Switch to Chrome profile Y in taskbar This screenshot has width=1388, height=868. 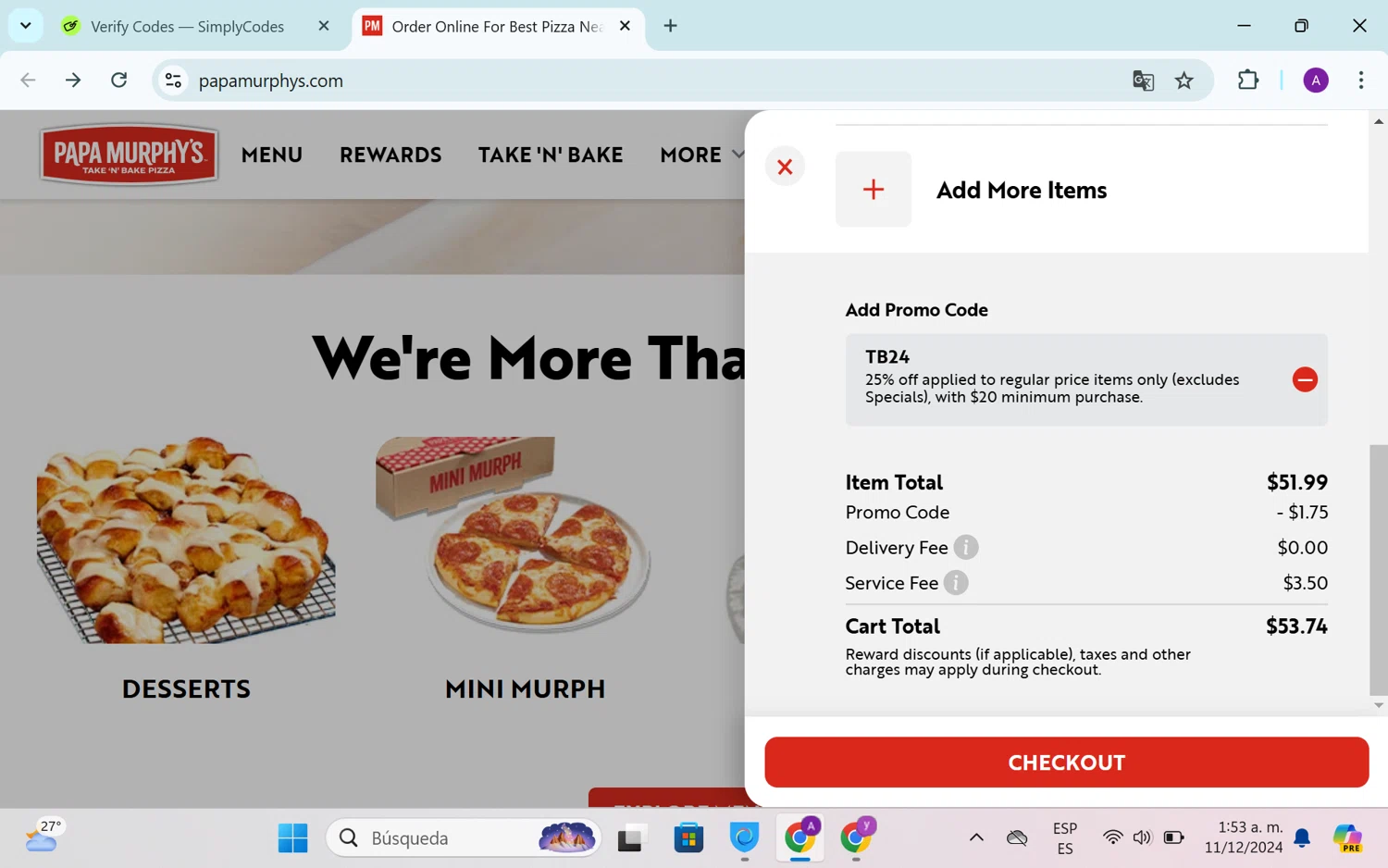pyautogui.click(x=857, y=837)
